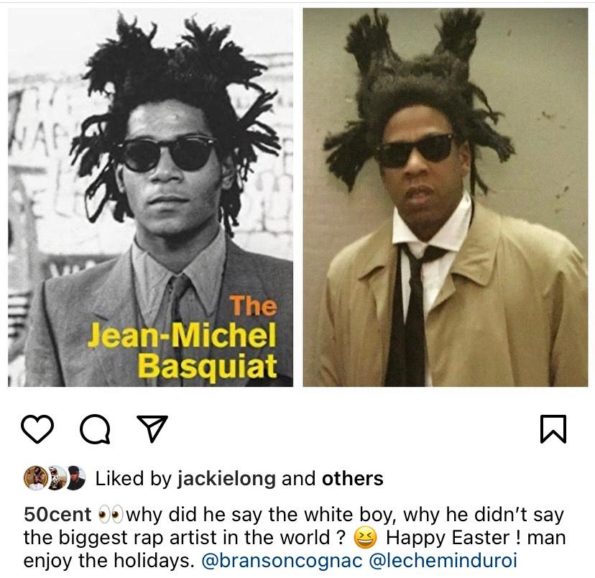
Task: Click the middle liker profile avatar
Action: (56, 477)
